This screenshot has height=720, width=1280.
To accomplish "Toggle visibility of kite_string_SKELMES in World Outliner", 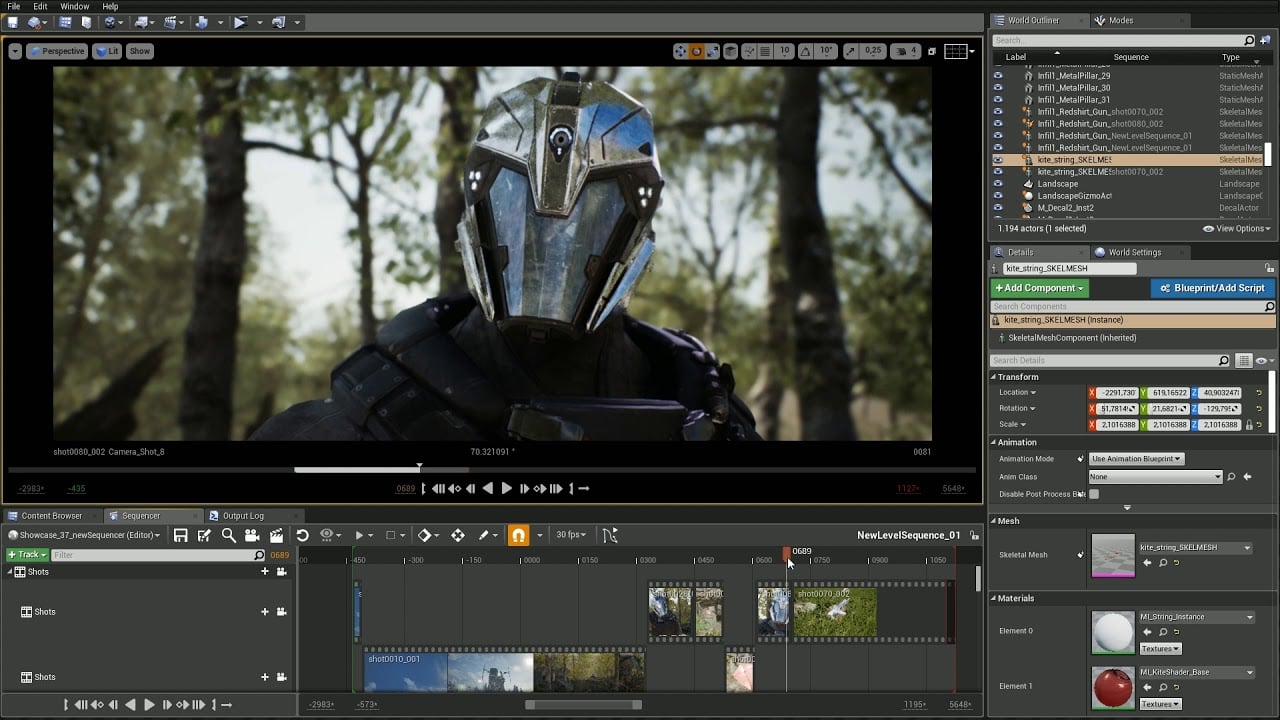I will tap(997, 160).
